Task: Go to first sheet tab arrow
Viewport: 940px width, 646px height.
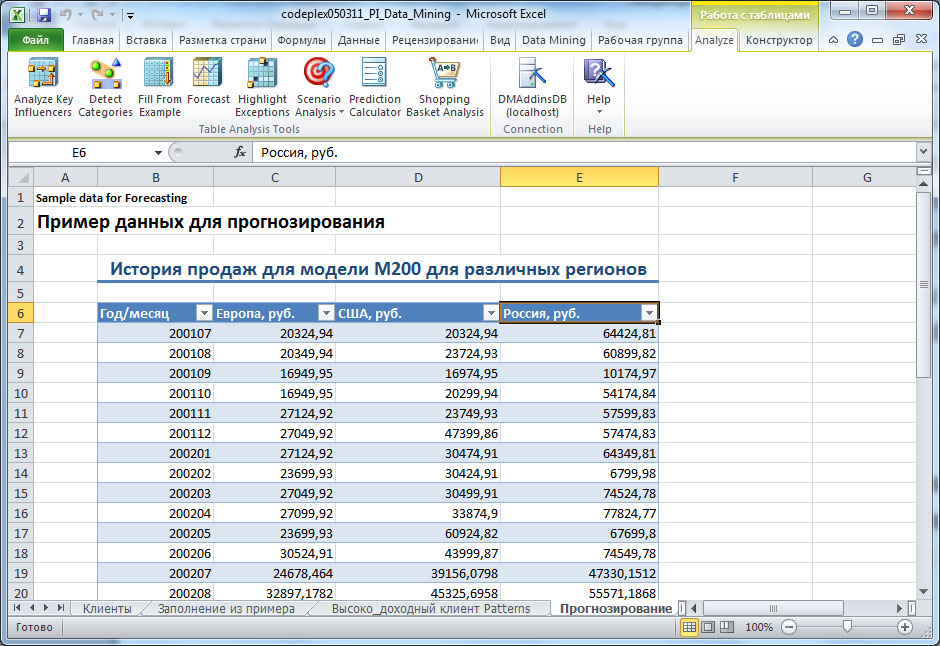Action: tap(17, 608)
